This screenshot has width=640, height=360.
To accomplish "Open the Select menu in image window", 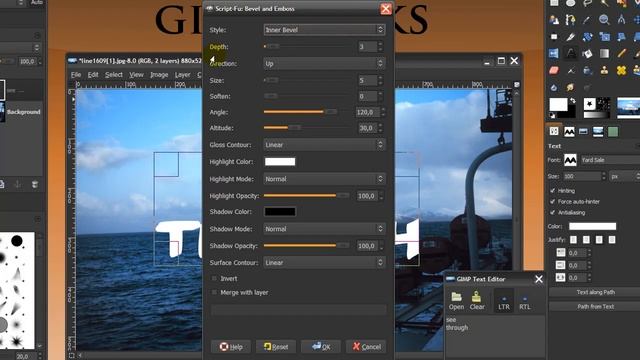I will [113, 75].
